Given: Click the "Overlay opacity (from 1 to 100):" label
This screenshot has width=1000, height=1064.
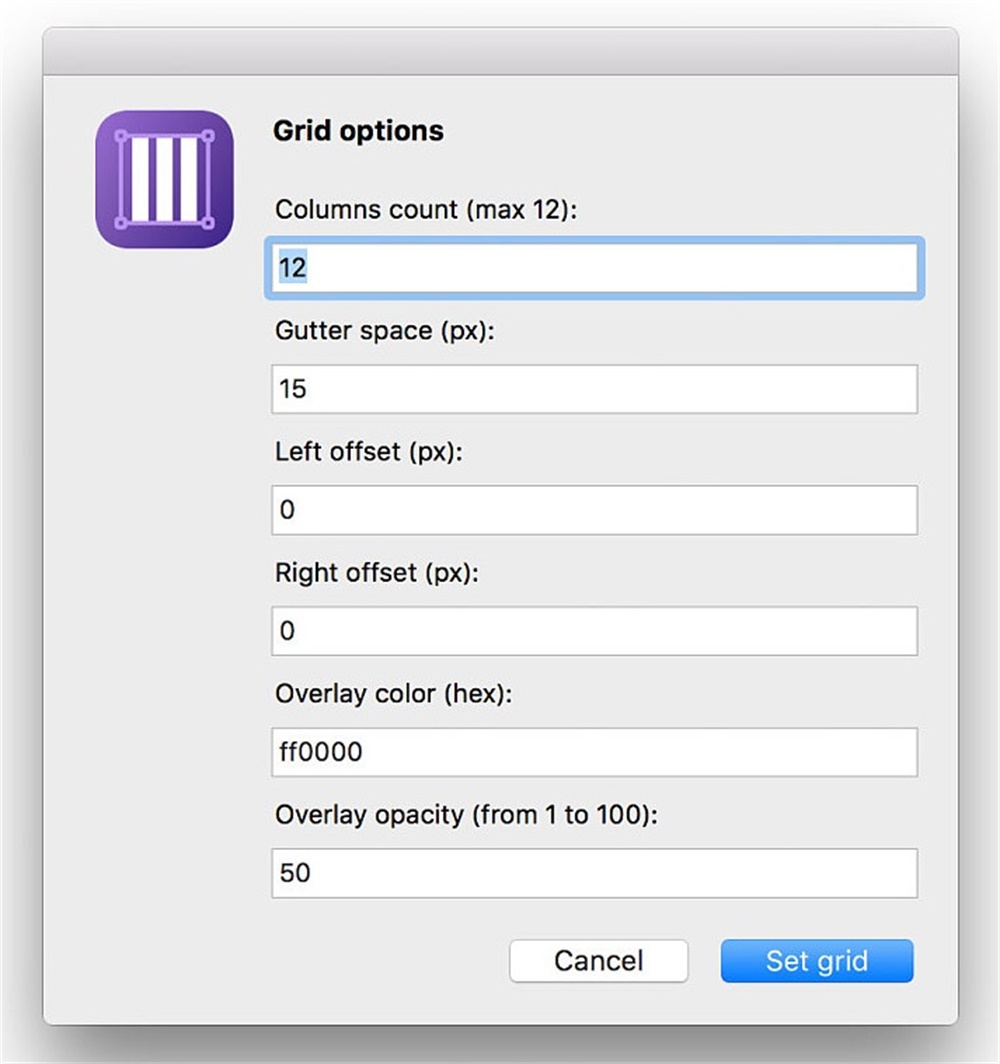Looking at the screenshot, I should 467,815.
